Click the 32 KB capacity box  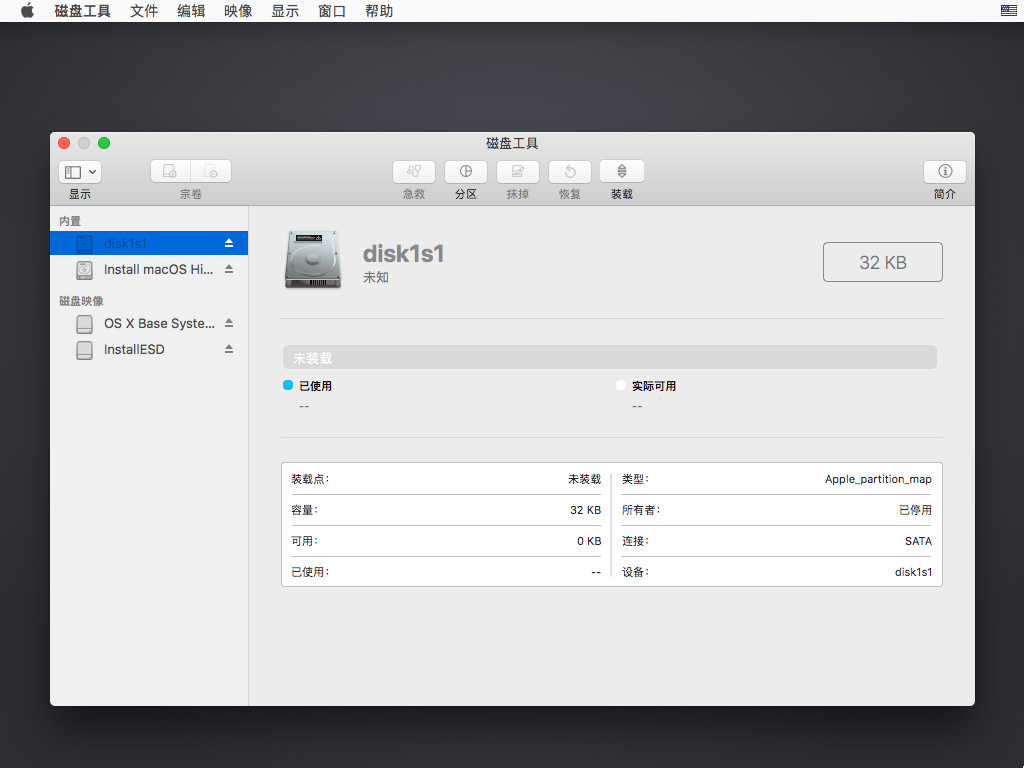pos(882,262)
